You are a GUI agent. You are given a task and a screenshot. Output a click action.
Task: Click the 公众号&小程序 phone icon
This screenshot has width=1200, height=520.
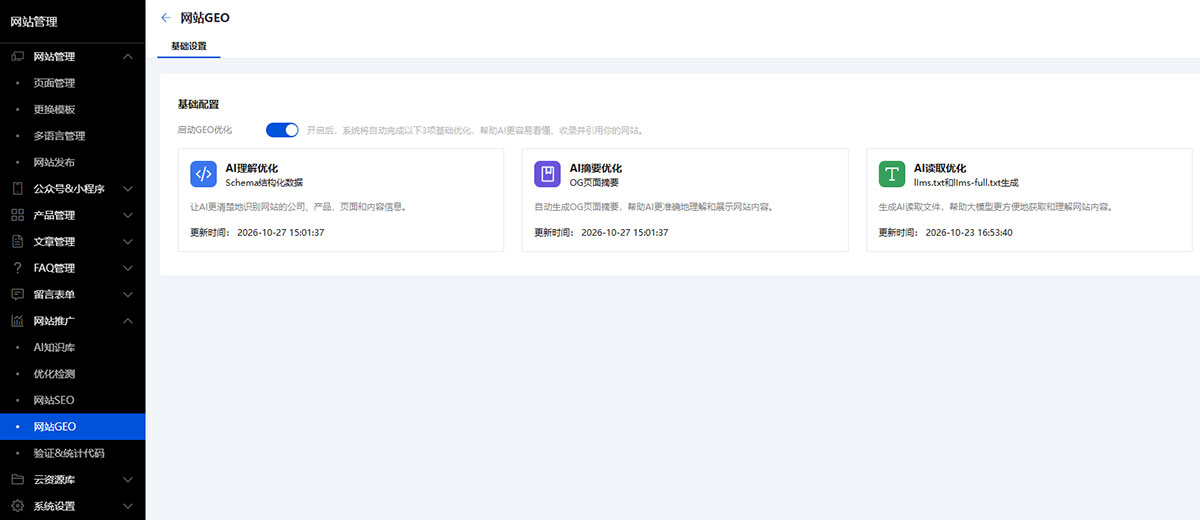17,189
